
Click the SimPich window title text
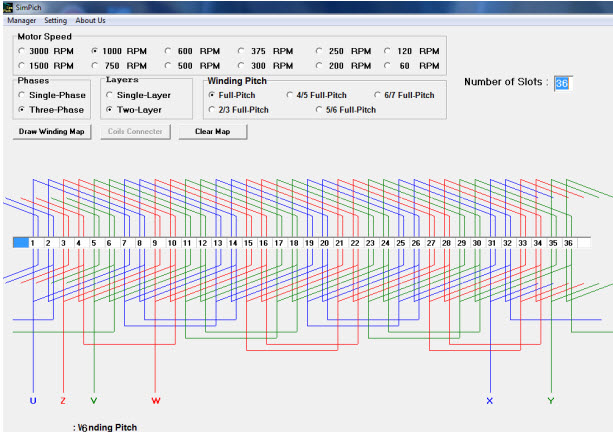[29, 7]
